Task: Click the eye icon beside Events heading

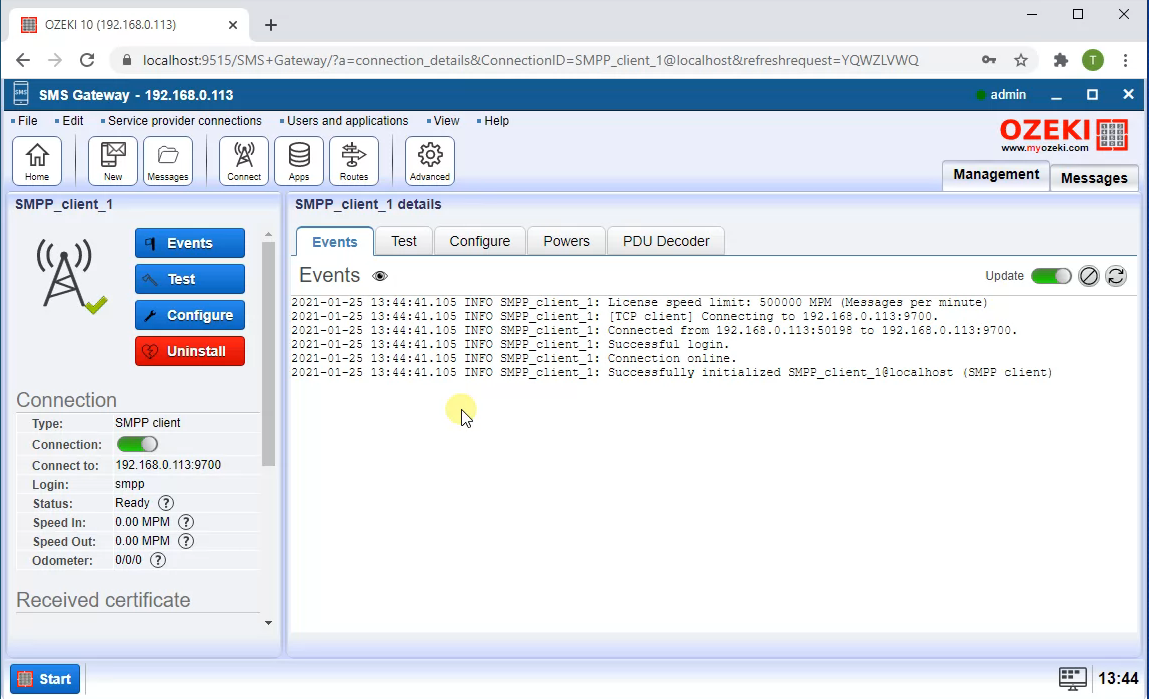Action: (x=380, y=276)
